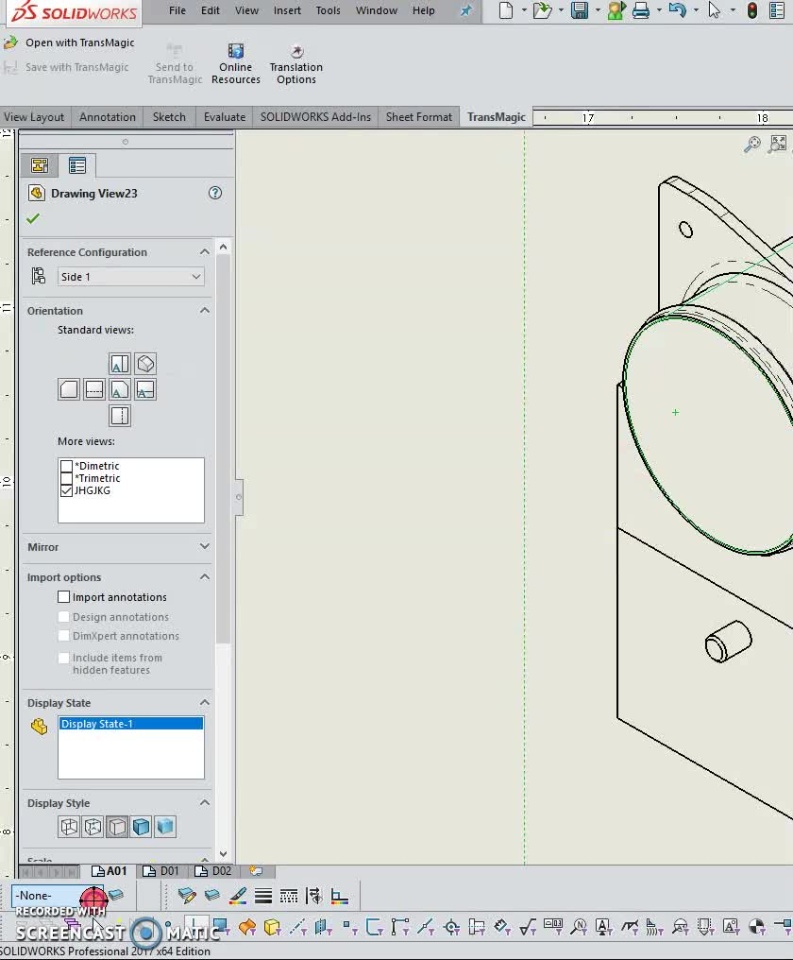Enable Import annotations checkbox

[x=64, y=596]
